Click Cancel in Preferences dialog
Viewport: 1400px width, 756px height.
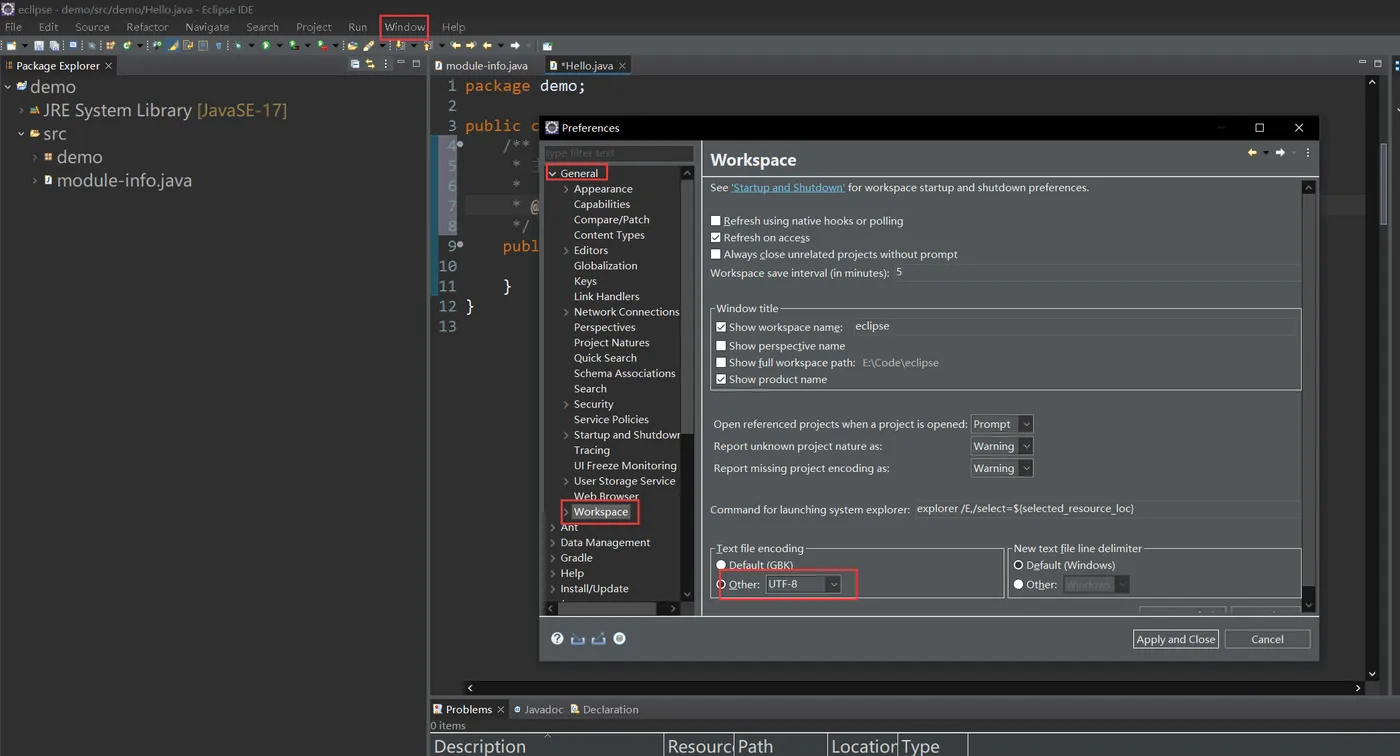click(1267, 639)
